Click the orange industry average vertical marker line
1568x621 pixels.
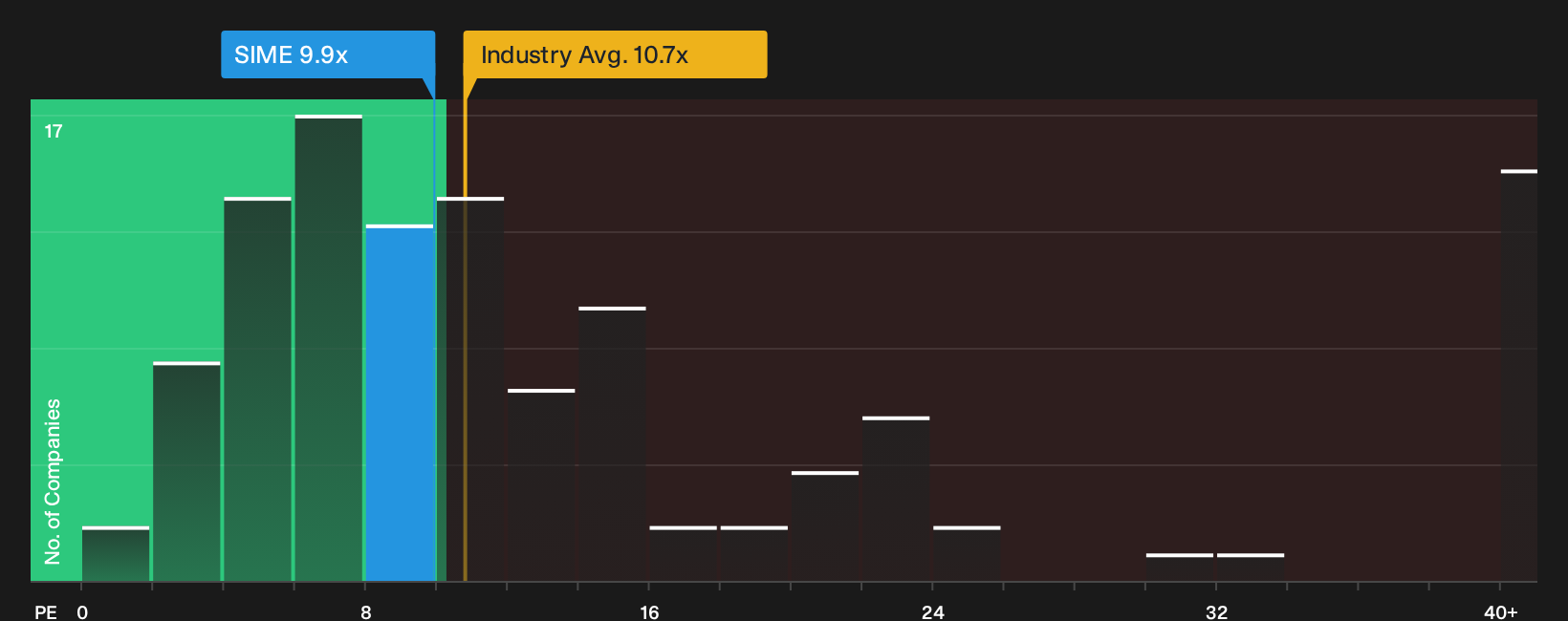pyautogui.click(x=465, y=339)
